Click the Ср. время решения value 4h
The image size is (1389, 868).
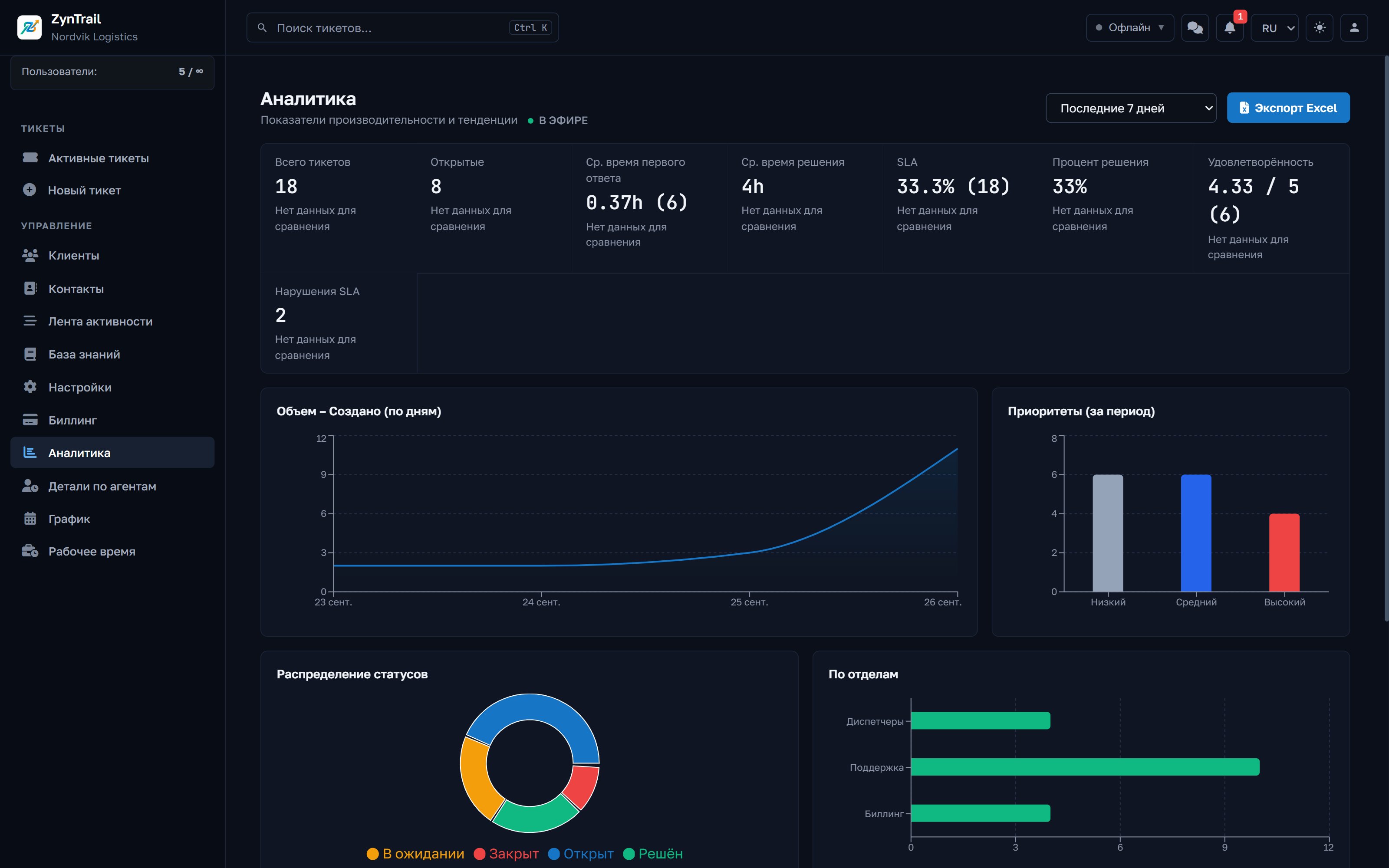pos(753,187)
